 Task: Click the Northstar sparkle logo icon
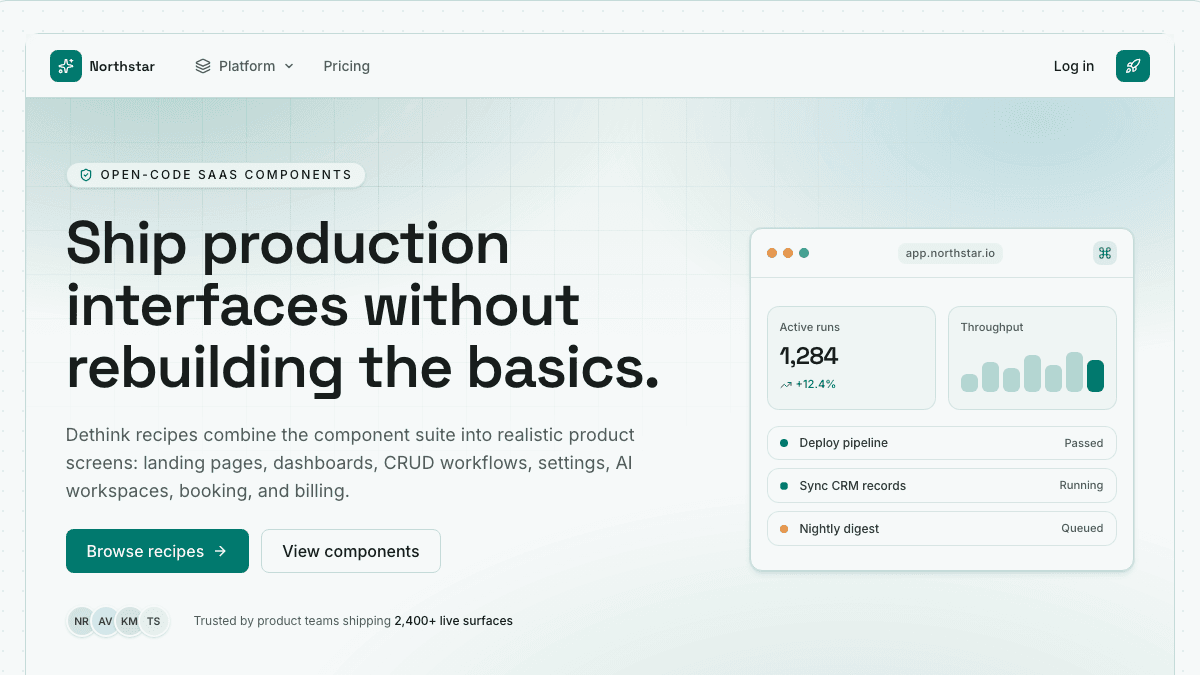pos(66,66)
